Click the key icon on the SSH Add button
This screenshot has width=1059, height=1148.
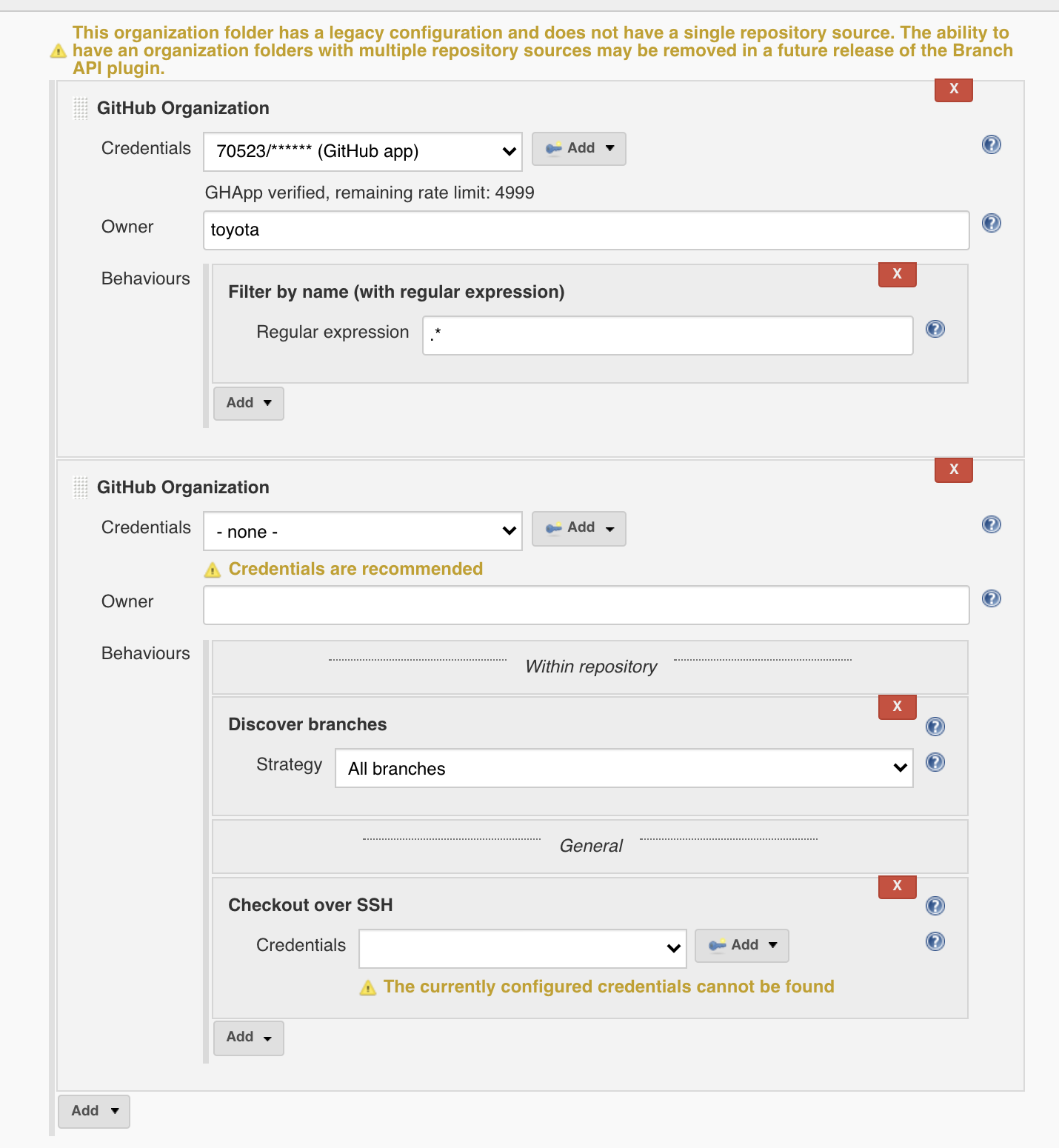click(716, 945)
